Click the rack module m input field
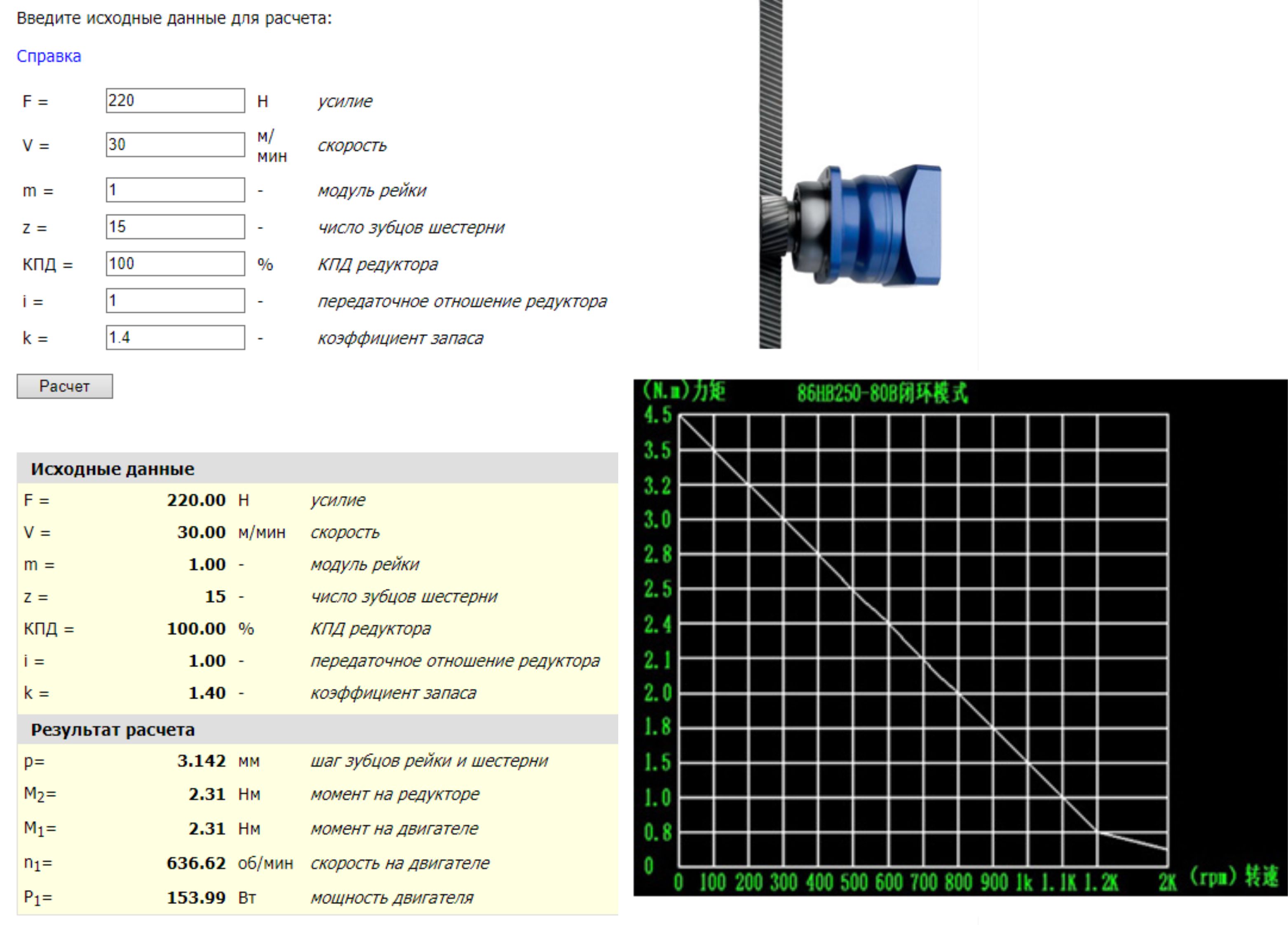Viewport: 1288px width, 925px height. click(x=175, y=190)
